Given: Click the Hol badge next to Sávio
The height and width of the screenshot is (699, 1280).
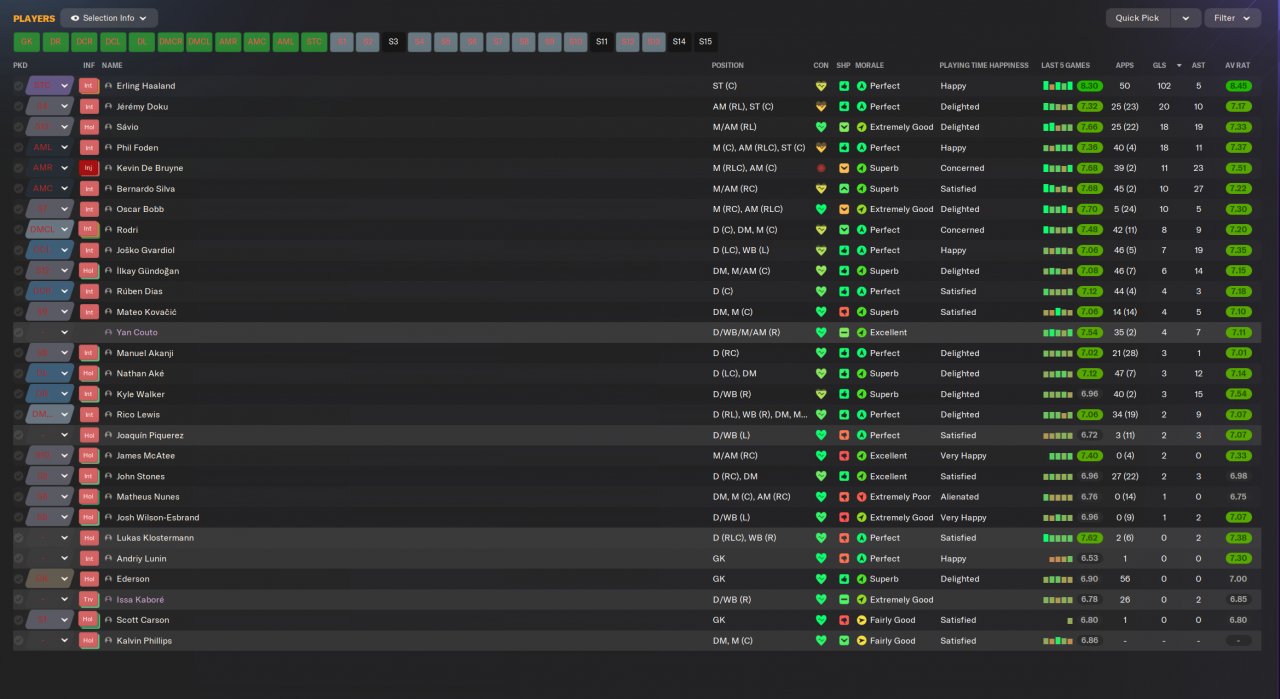Looking at the screenshot, I should point(89,127).
